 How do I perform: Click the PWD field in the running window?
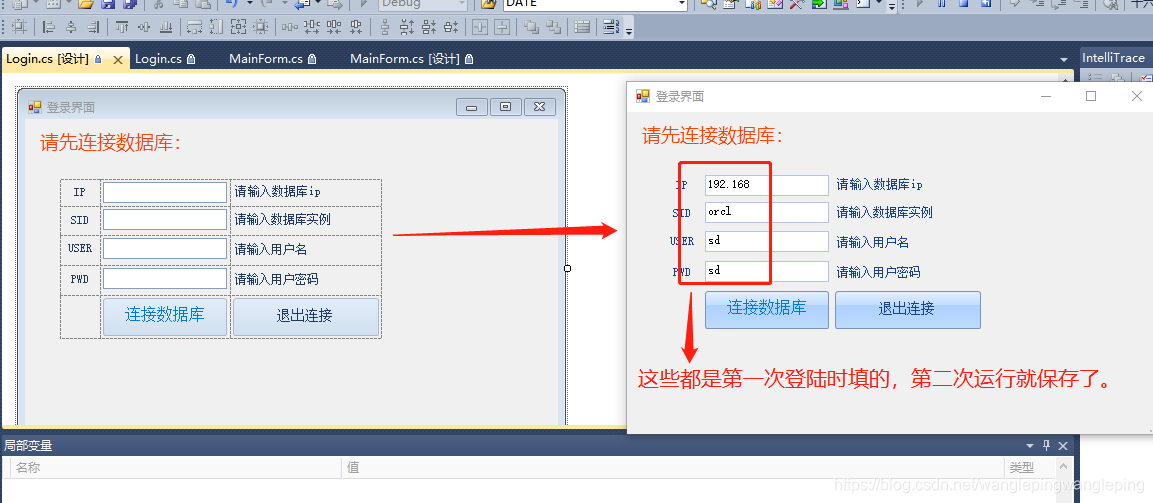(767, 271)
